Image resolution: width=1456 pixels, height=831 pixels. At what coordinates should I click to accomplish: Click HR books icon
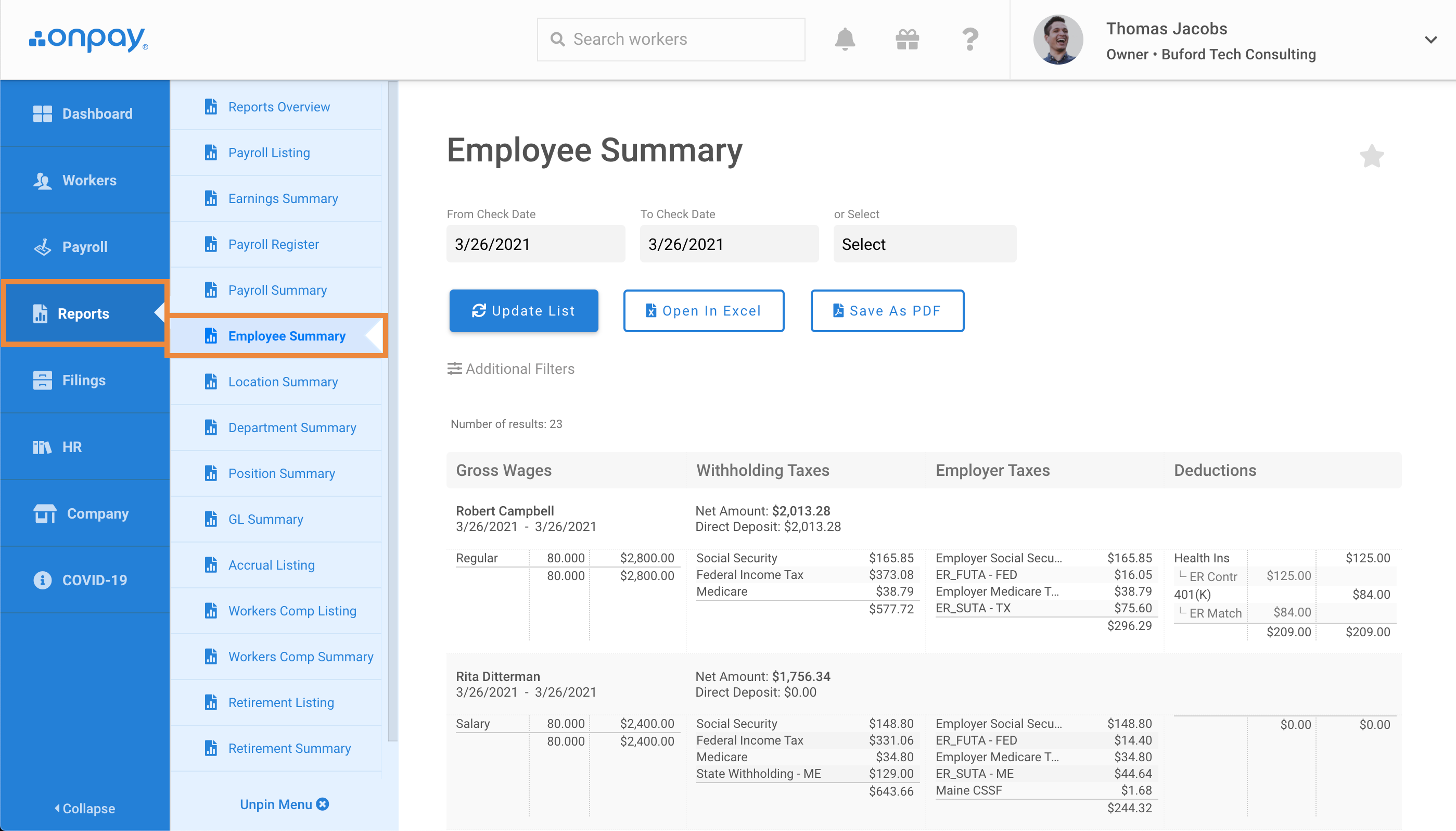(x=42, y=447)
